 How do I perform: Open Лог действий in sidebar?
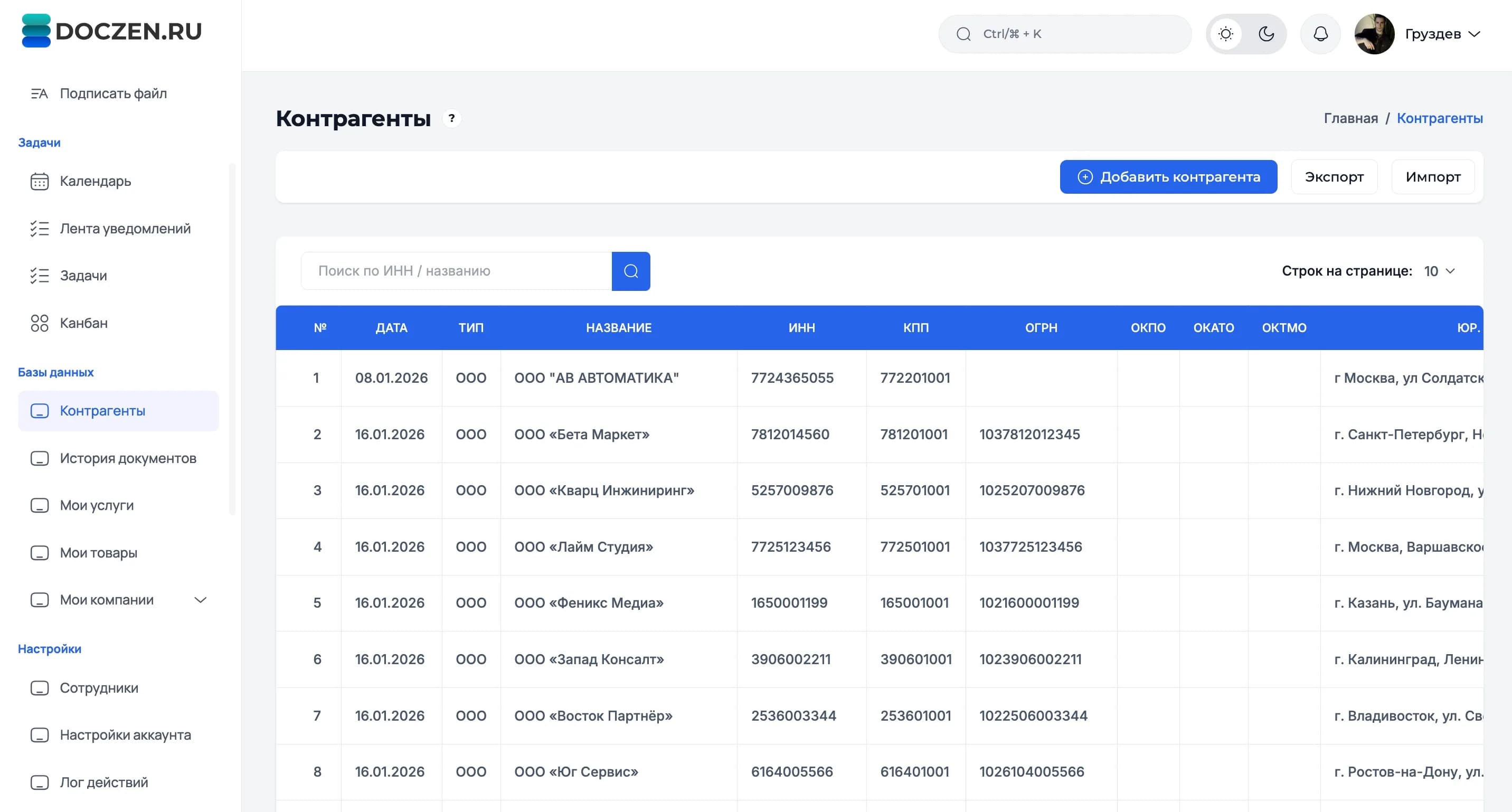coord(119,782)
